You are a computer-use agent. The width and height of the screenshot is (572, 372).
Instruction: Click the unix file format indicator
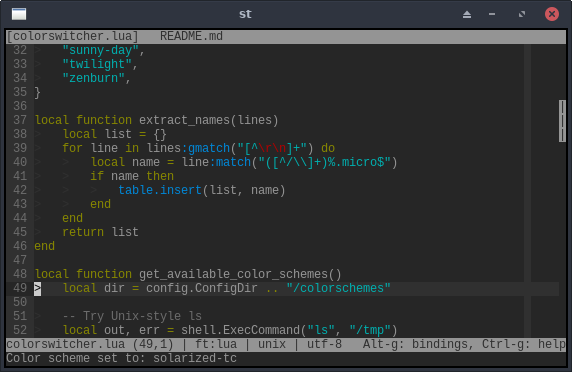click(272, 344)
